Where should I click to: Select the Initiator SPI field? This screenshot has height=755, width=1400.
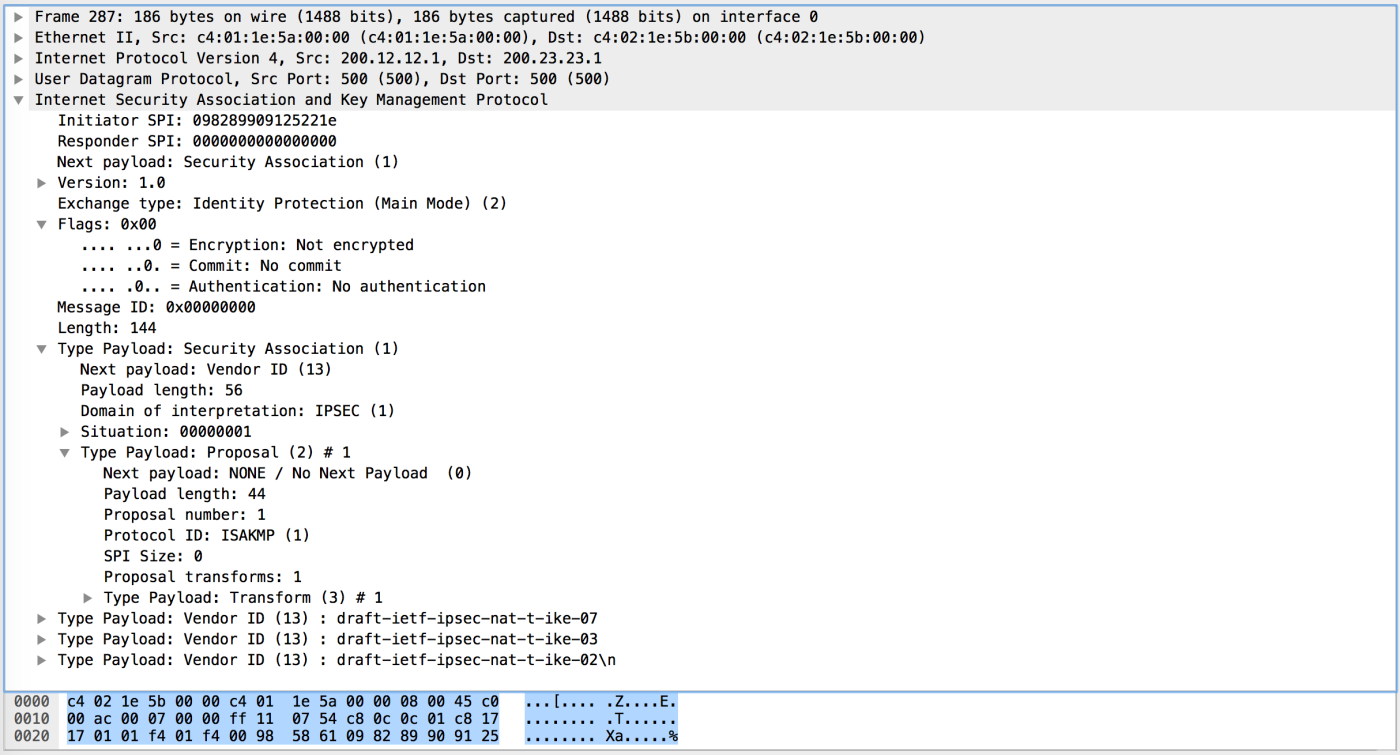coord(196,120)
